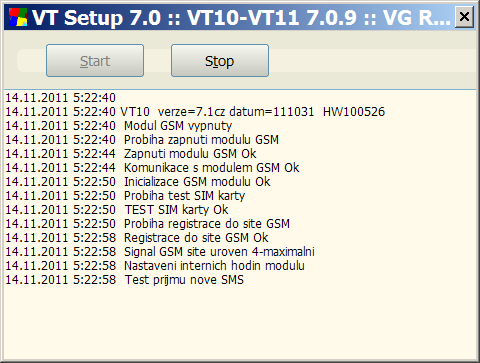480x363 pixels.
Task: Select Nastaveni internich hodin modulu entry
Action: [x=155, y=266]
